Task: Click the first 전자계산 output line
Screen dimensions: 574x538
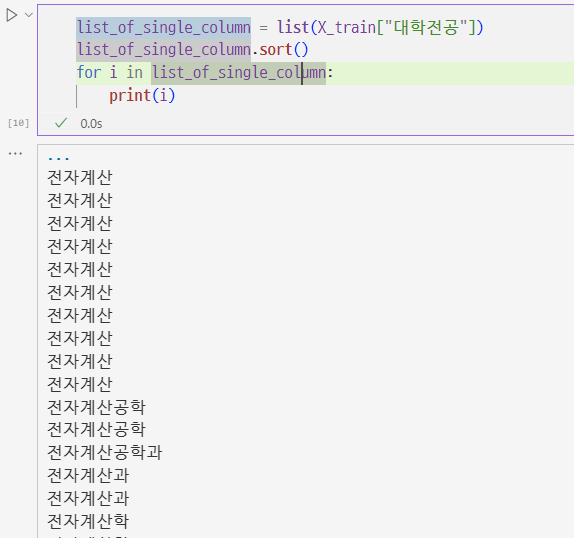Action: [79, 178]
